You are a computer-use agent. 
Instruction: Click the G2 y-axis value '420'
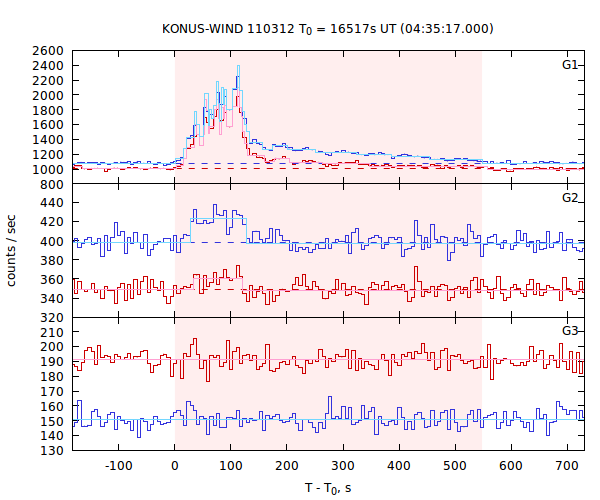(x=52, y=221)
